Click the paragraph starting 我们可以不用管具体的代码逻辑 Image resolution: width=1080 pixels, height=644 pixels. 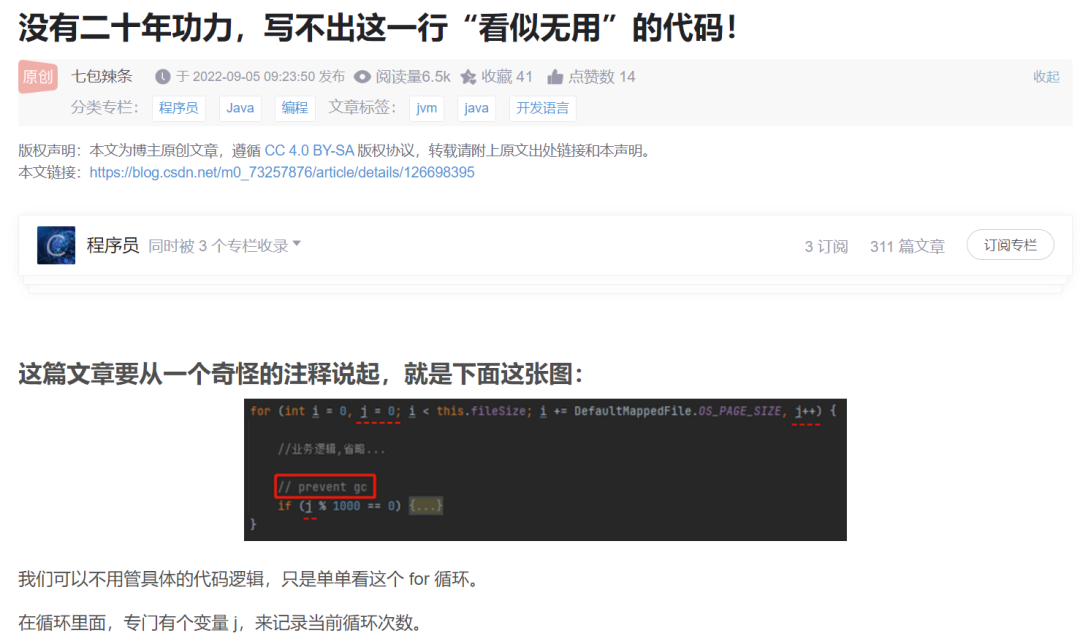coord(248,579)
